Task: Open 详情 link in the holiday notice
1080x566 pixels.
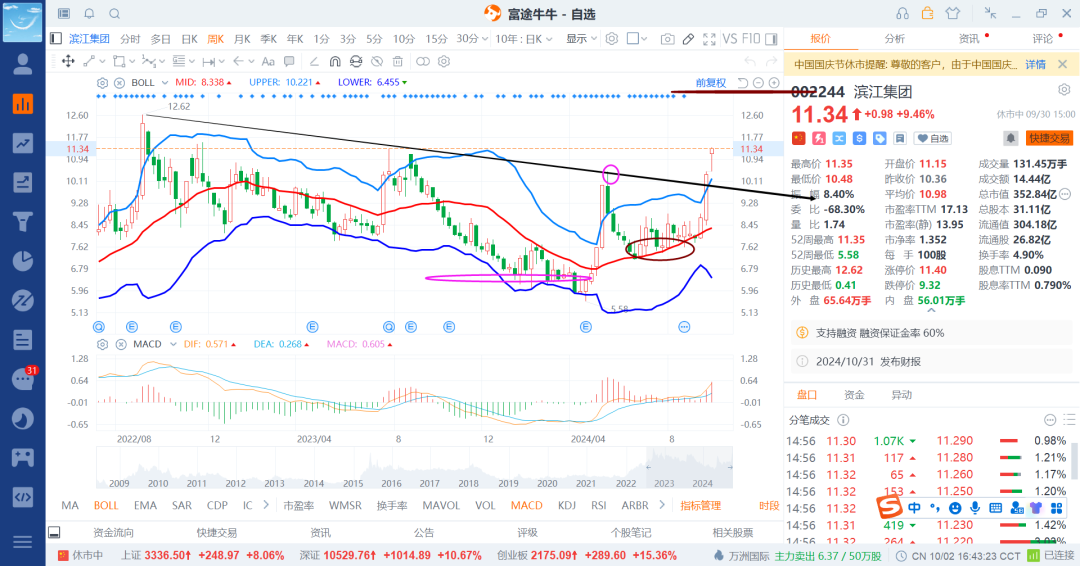Action: coord(1035,64)
